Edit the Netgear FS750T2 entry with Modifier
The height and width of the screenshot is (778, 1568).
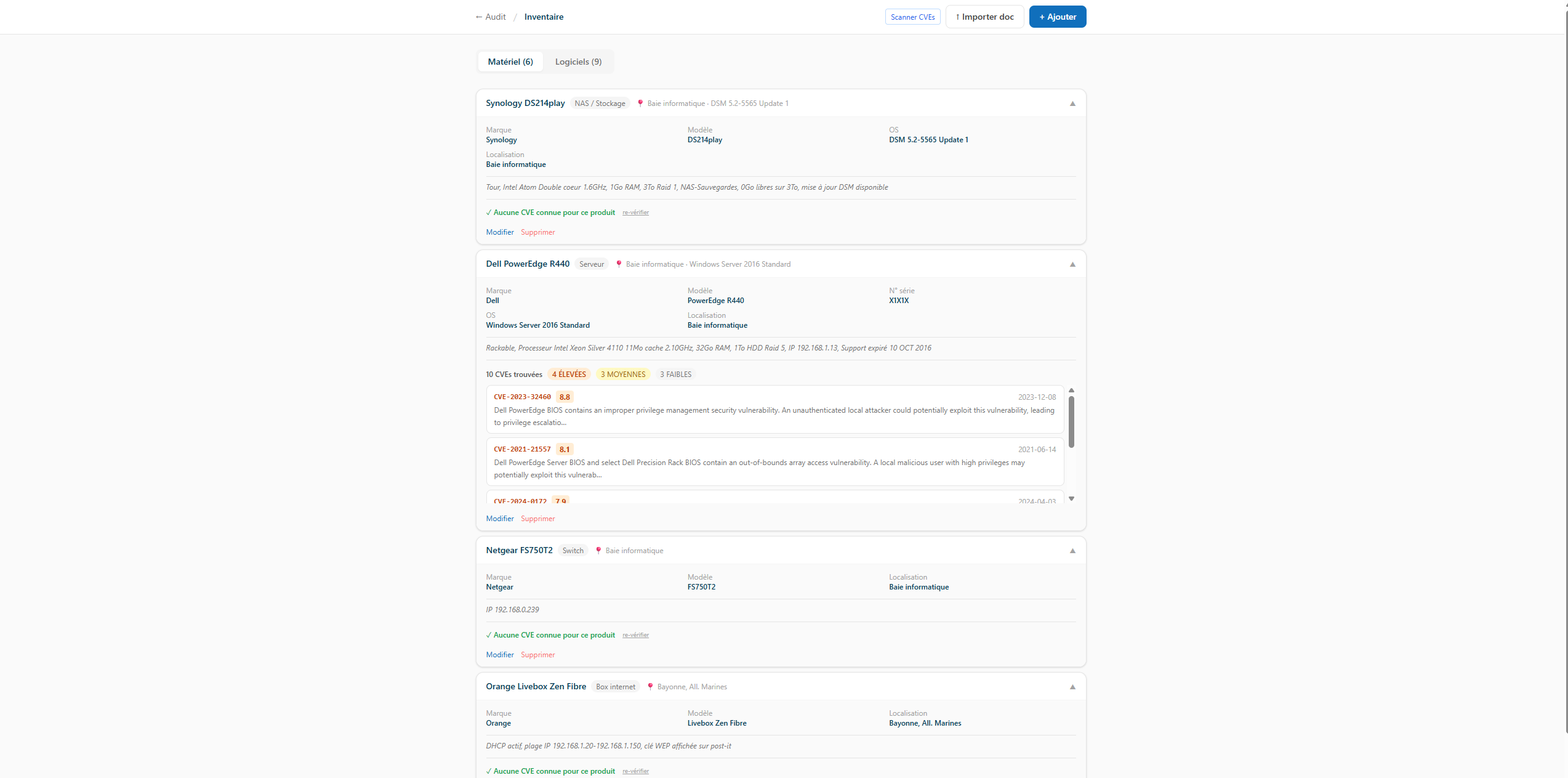click(500, 655)
